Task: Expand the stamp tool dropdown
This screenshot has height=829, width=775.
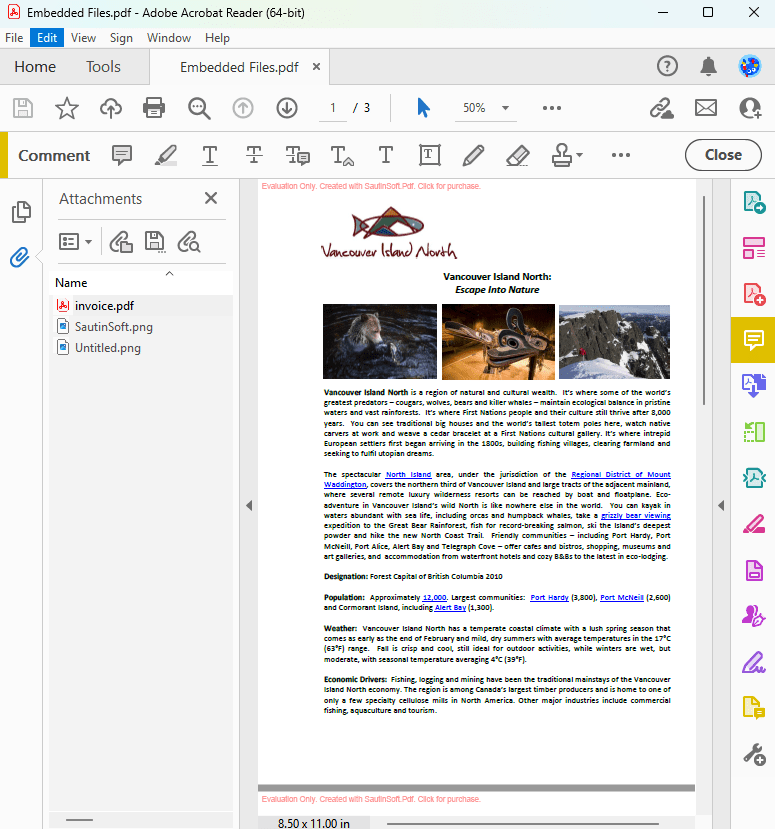Action: (580, 155)
